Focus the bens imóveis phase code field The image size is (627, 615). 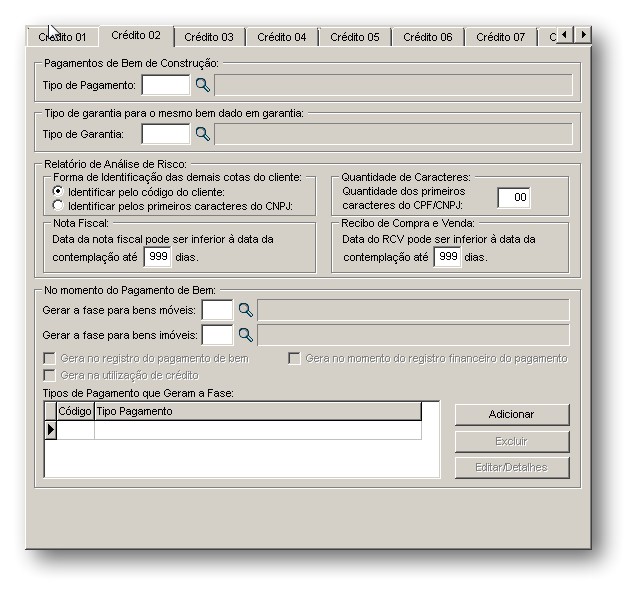click(218, 335)
